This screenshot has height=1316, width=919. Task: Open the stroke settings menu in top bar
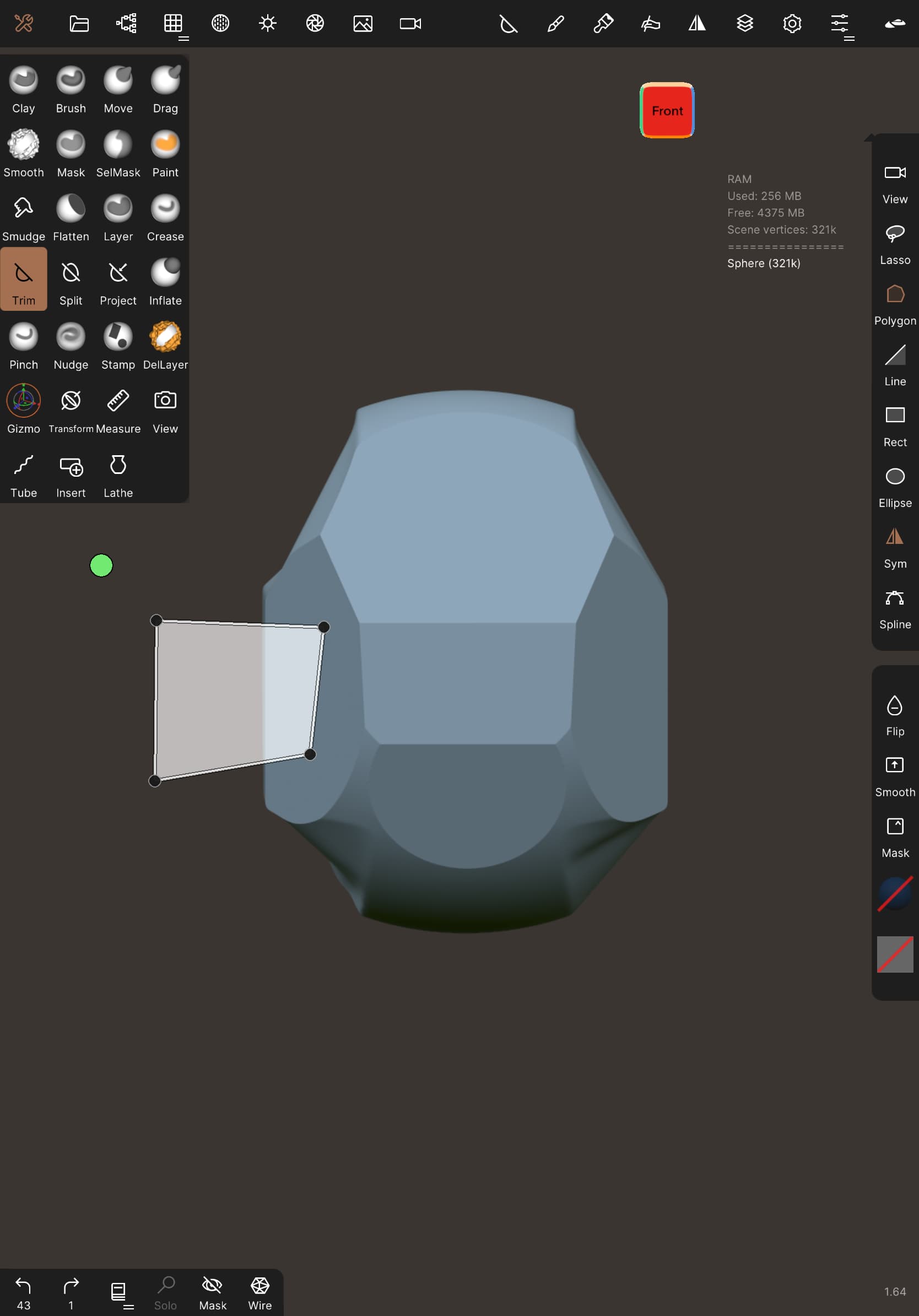[x=508, y=24]
